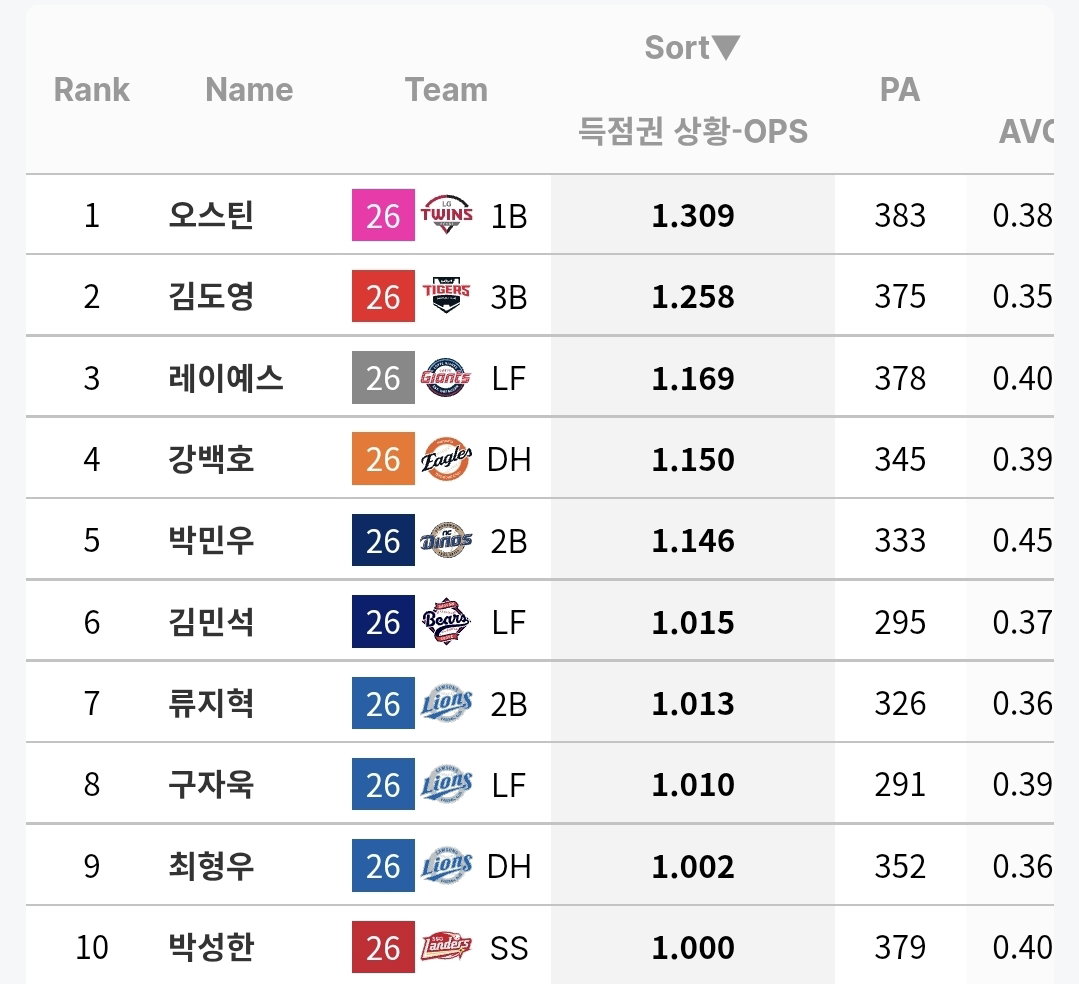Click the Hanwha Eagles team logo
The width and height of the screenshot is (1079, 984).
click(x=447, y=459)
